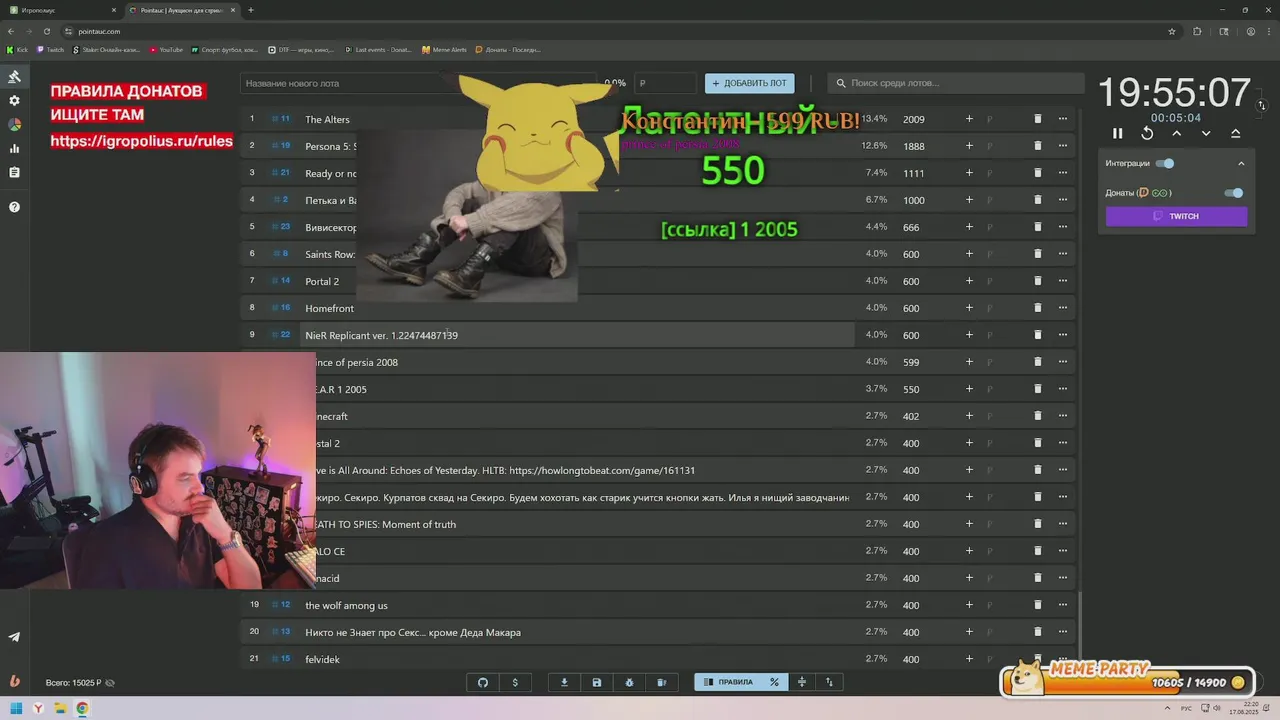
Task: Click the lot search field
Action: [x=957, y=83]
